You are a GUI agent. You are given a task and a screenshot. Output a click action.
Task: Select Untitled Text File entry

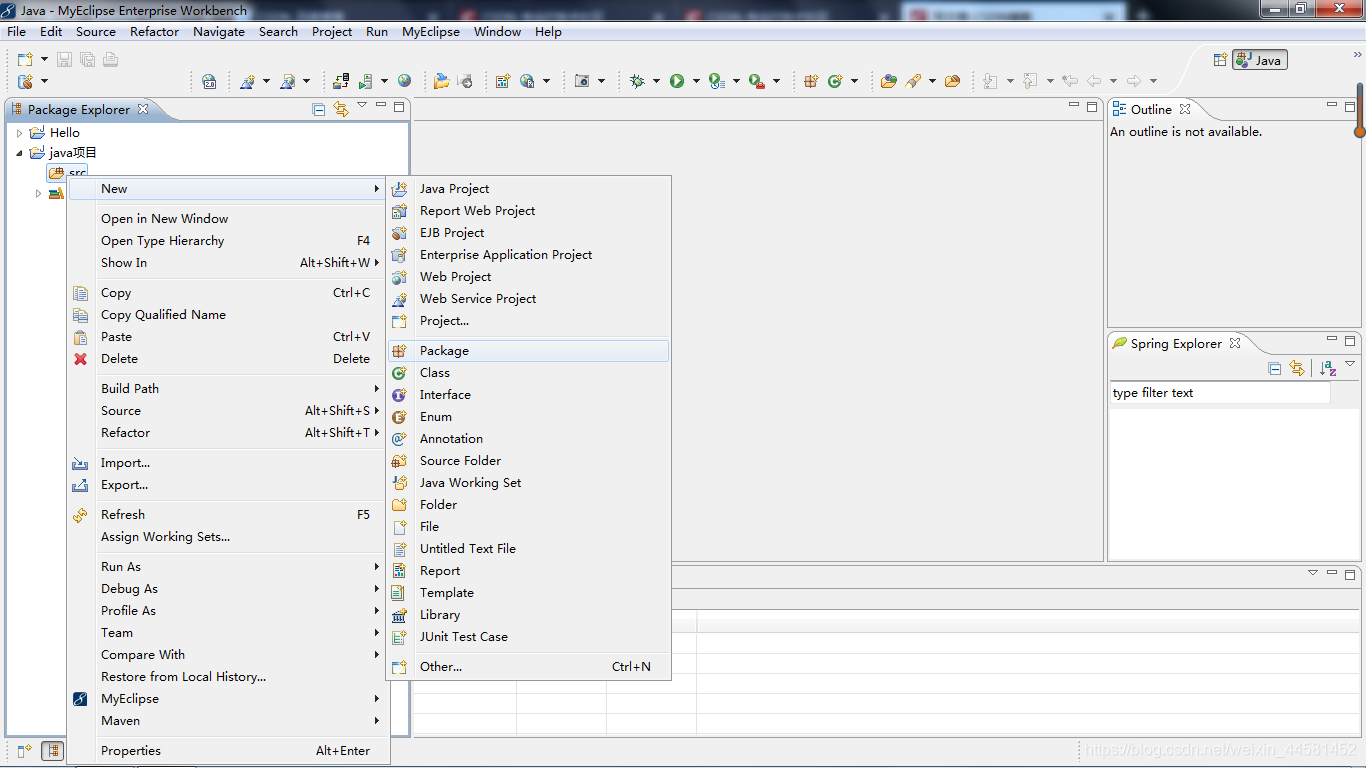tap(528, 549)
